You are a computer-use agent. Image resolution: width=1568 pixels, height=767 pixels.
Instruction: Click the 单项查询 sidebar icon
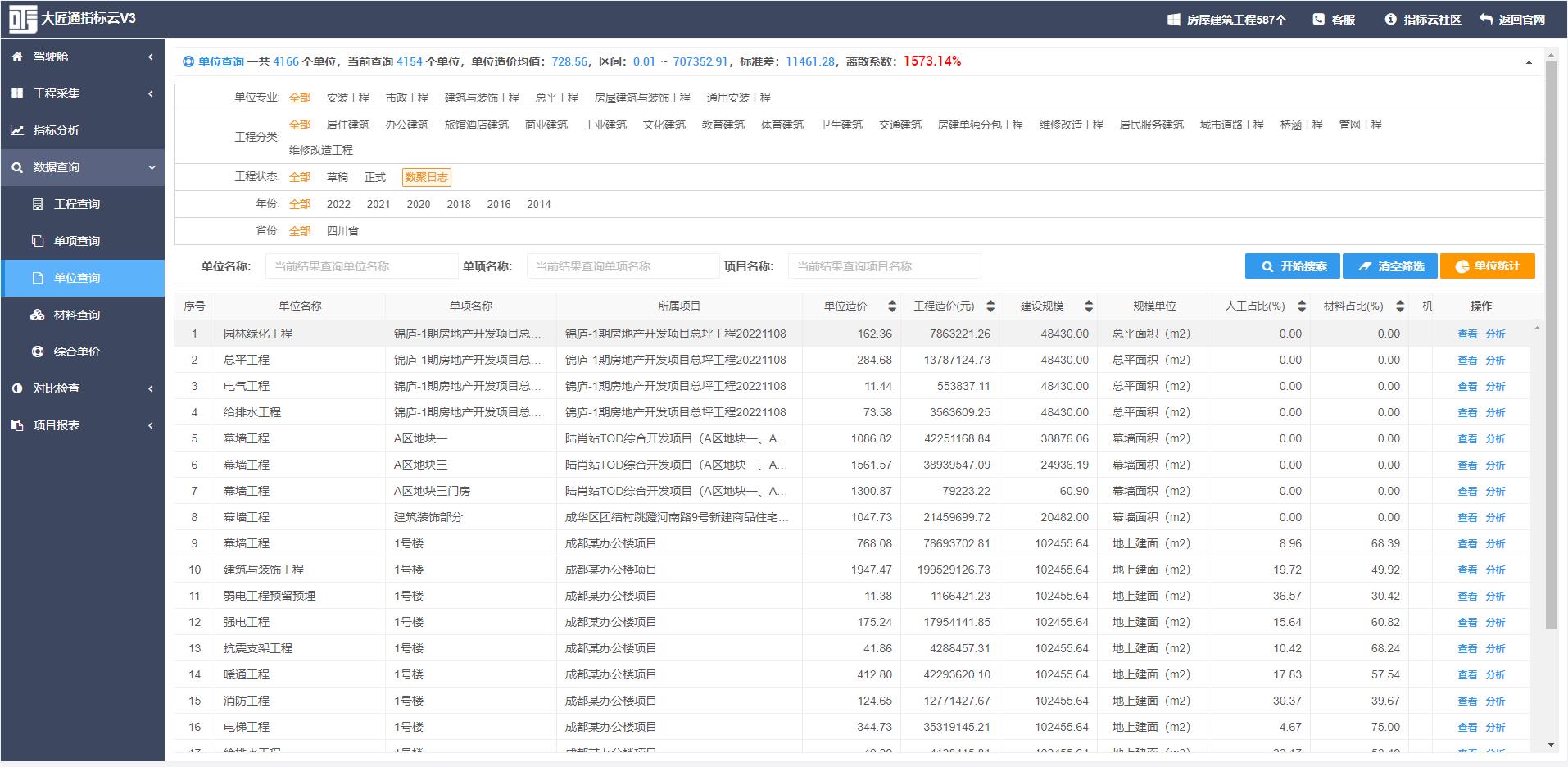(x=38, y=241)
